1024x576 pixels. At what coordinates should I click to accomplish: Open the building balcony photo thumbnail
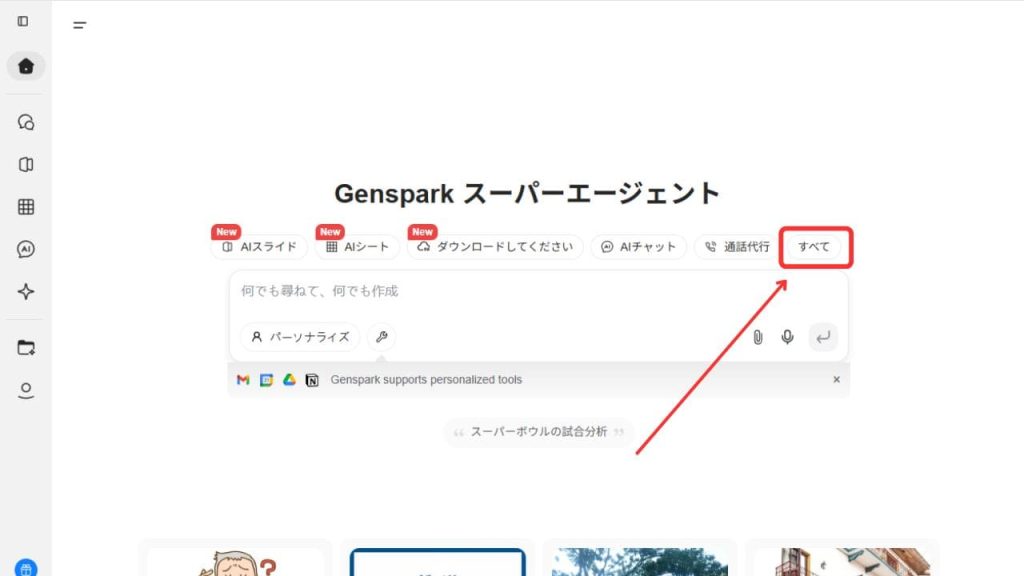(x=842, y=562)
